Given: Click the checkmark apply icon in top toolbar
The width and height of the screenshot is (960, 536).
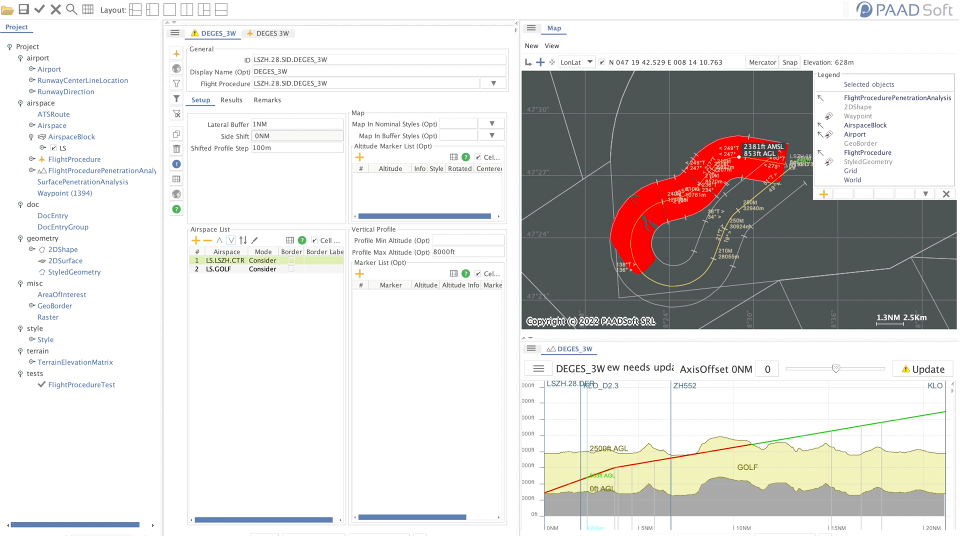Looking at the screenshot, I should (x=39, y=9).
